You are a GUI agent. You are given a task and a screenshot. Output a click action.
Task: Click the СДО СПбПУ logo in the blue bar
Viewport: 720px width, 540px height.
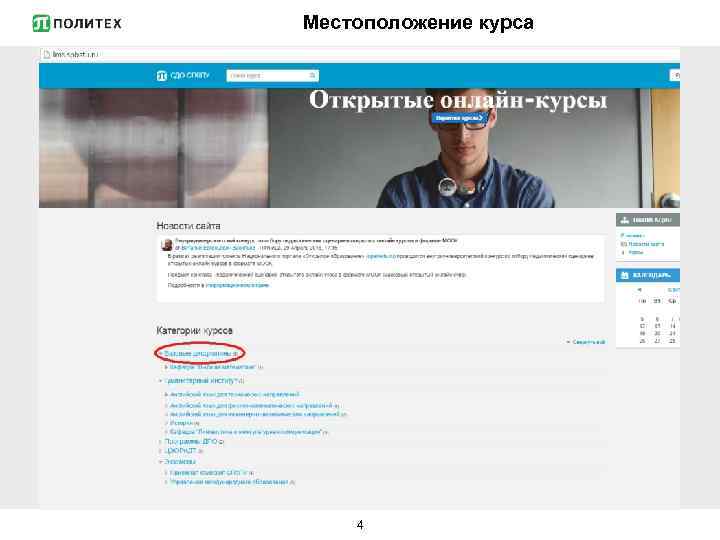click(183, 75)
